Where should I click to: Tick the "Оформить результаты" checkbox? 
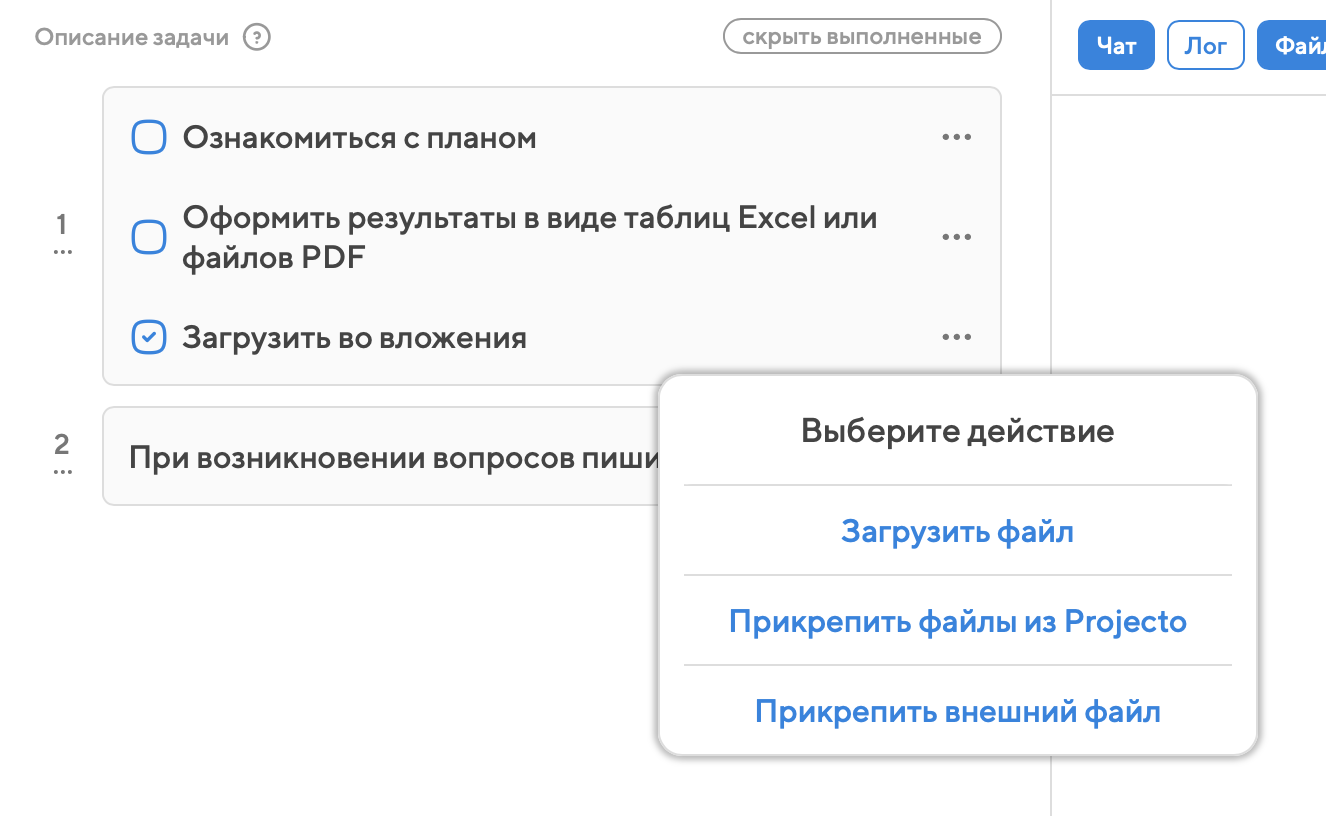tap(149, 238)
